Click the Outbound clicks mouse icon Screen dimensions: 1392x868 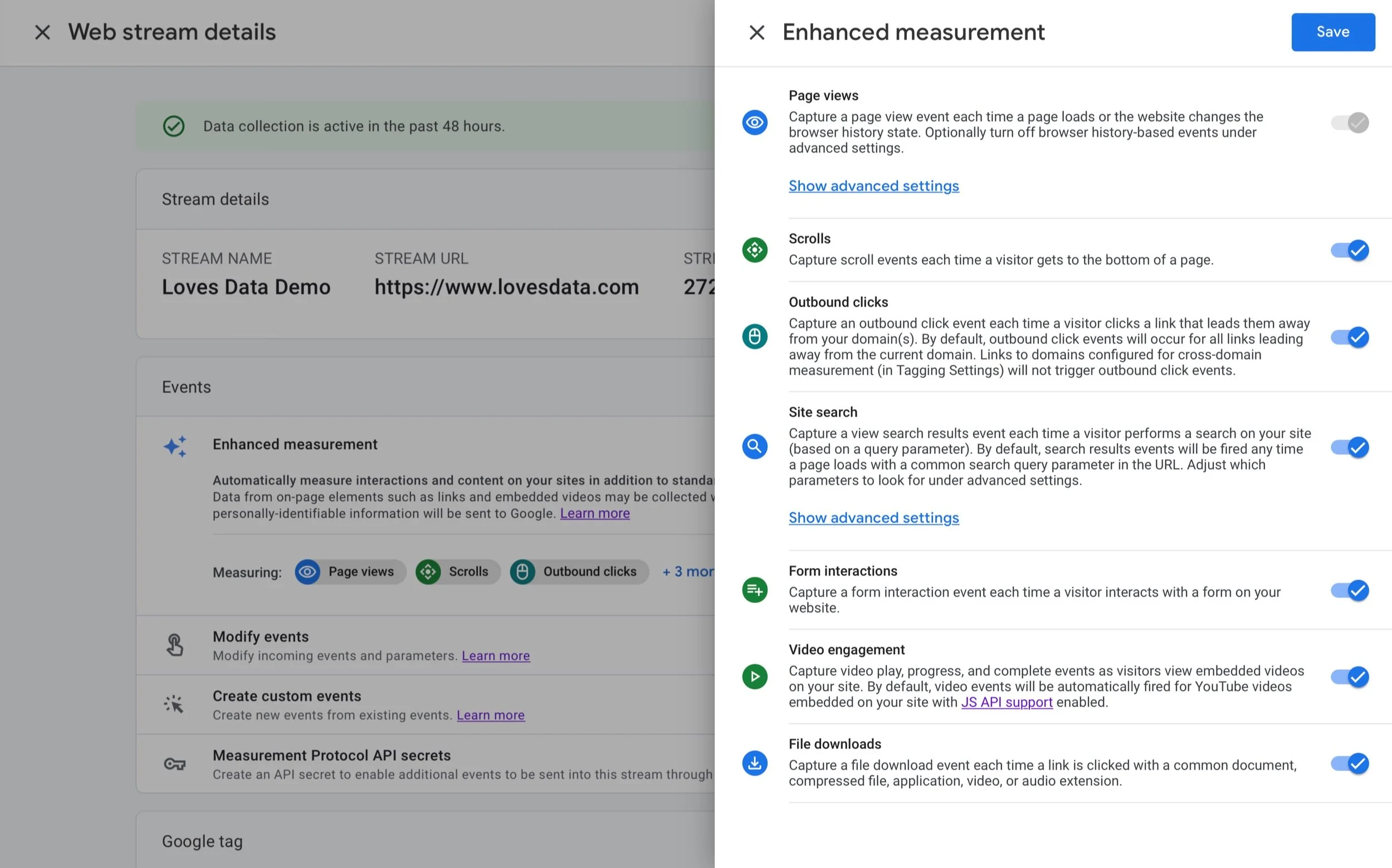point(755,336)
